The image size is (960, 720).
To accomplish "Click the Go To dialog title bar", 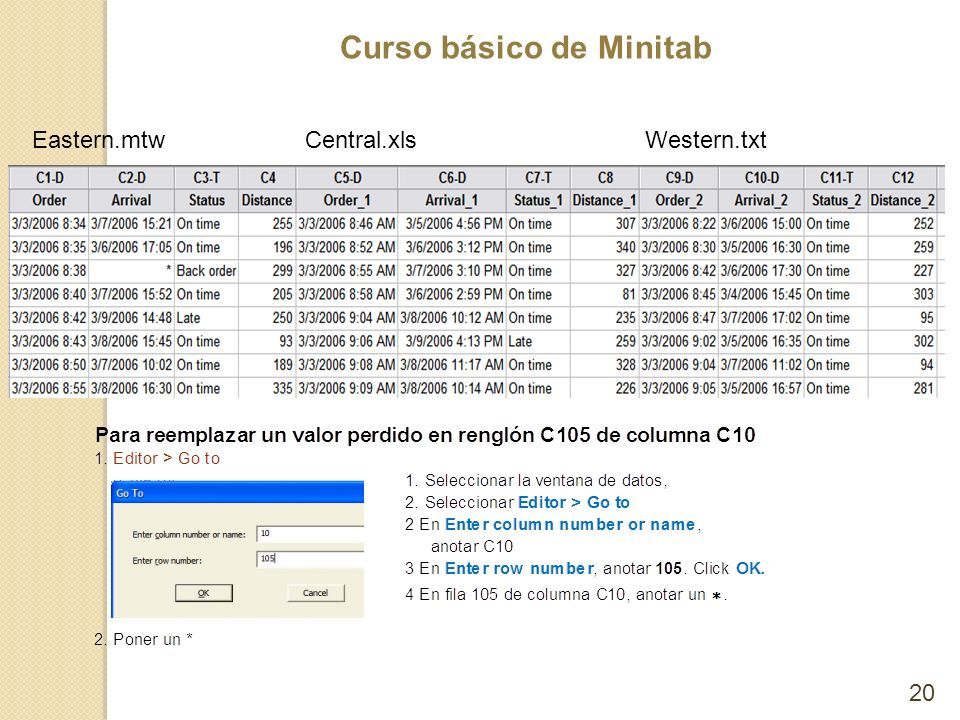I will 238,493.
